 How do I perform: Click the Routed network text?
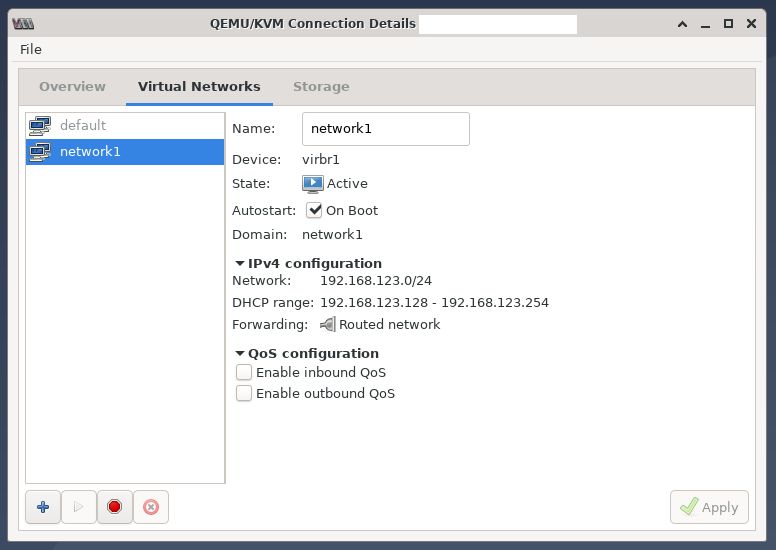(x=389, y=325)
